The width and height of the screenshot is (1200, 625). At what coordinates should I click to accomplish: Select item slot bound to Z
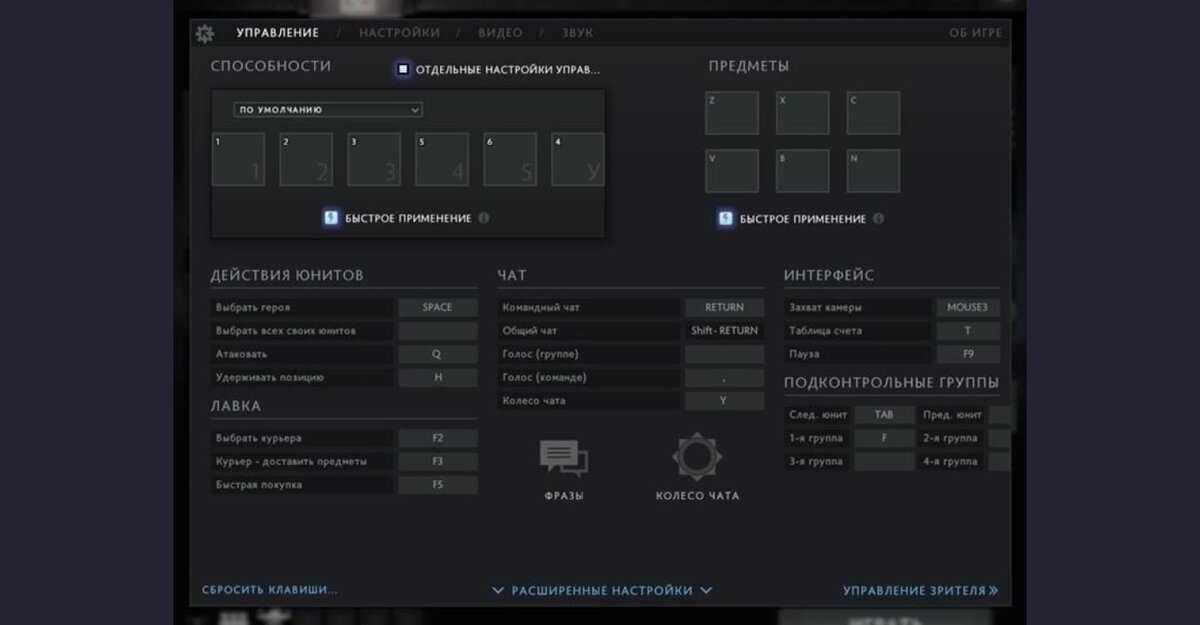731,113
